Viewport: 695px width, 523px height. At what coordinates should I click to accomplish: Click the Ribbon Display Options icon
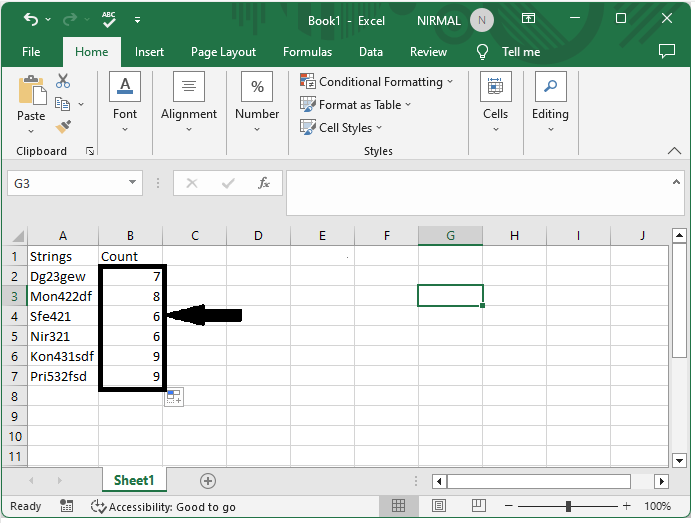point(528,18)
